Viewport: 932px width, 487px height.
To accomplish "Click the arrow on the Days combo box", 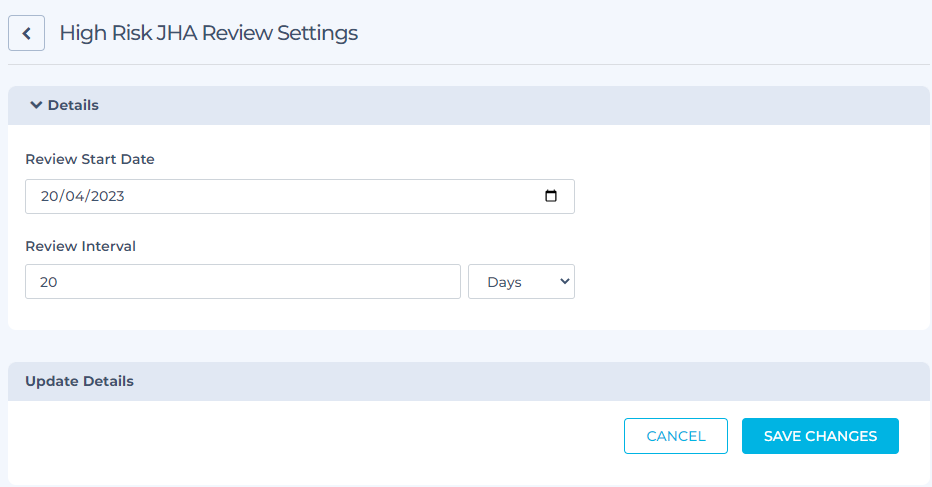I will [x=565, y=281].
